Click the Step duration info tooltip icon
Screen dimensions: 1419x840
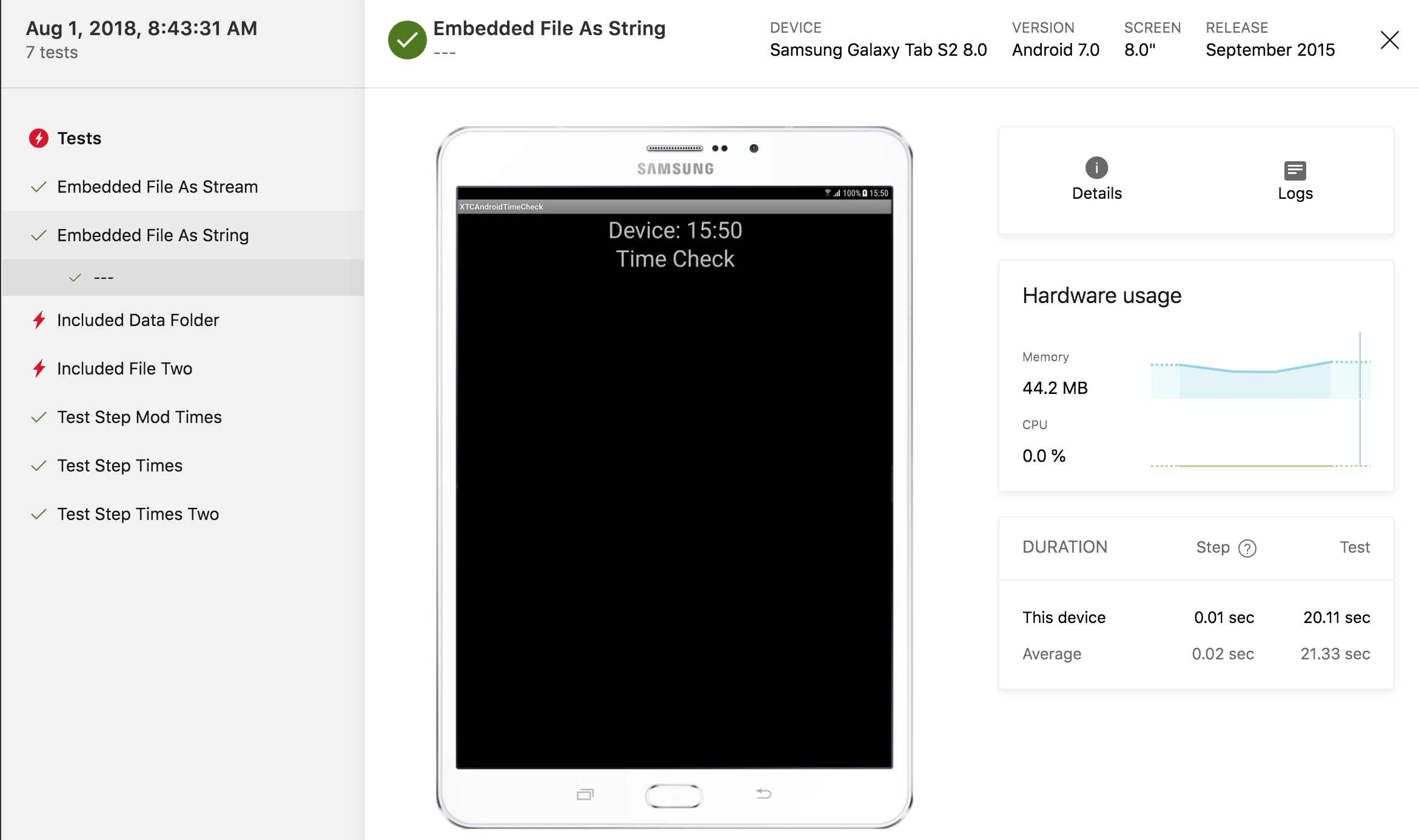1247,548
